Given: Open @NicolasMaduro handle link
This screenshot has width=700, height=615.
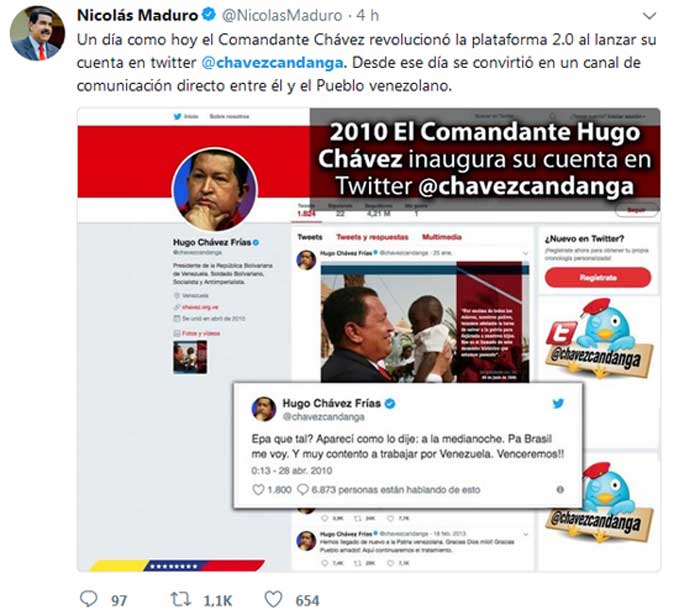Looking at the screenshot, I should click(x=282, y=16).
